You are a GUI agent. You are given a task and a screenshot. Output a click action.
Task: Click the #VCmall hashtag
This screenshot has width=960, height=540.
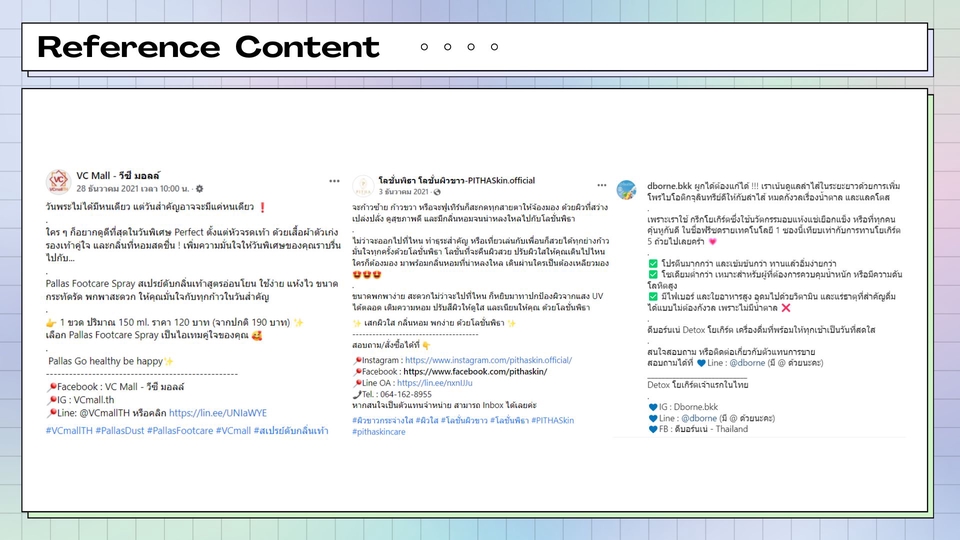point(233,431)
